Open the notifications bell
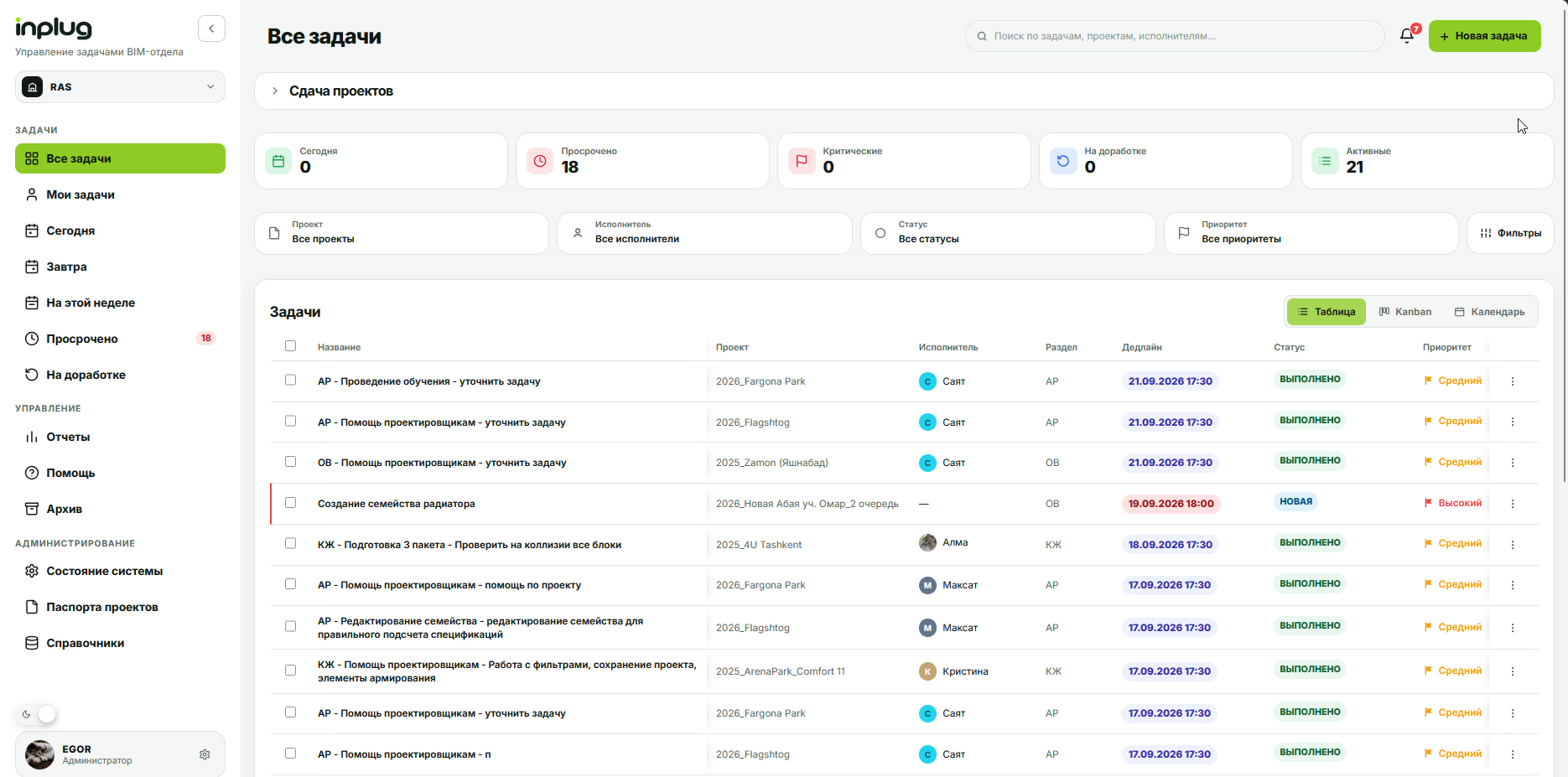The height and width of the screenshot is (777, 1568). (1407, 36)
